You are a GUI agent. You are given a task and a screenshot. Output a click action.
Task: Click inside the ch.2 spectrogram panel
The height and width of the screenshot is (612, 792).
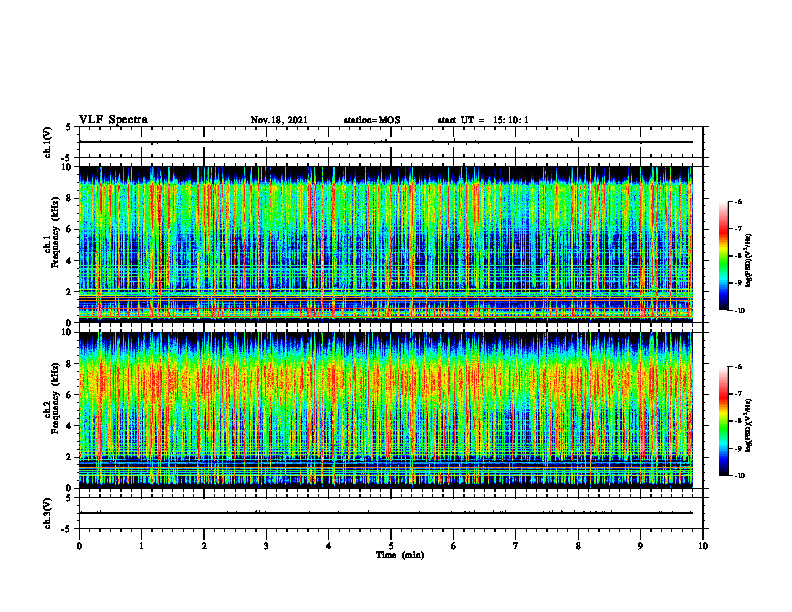[x=385, y=410]
